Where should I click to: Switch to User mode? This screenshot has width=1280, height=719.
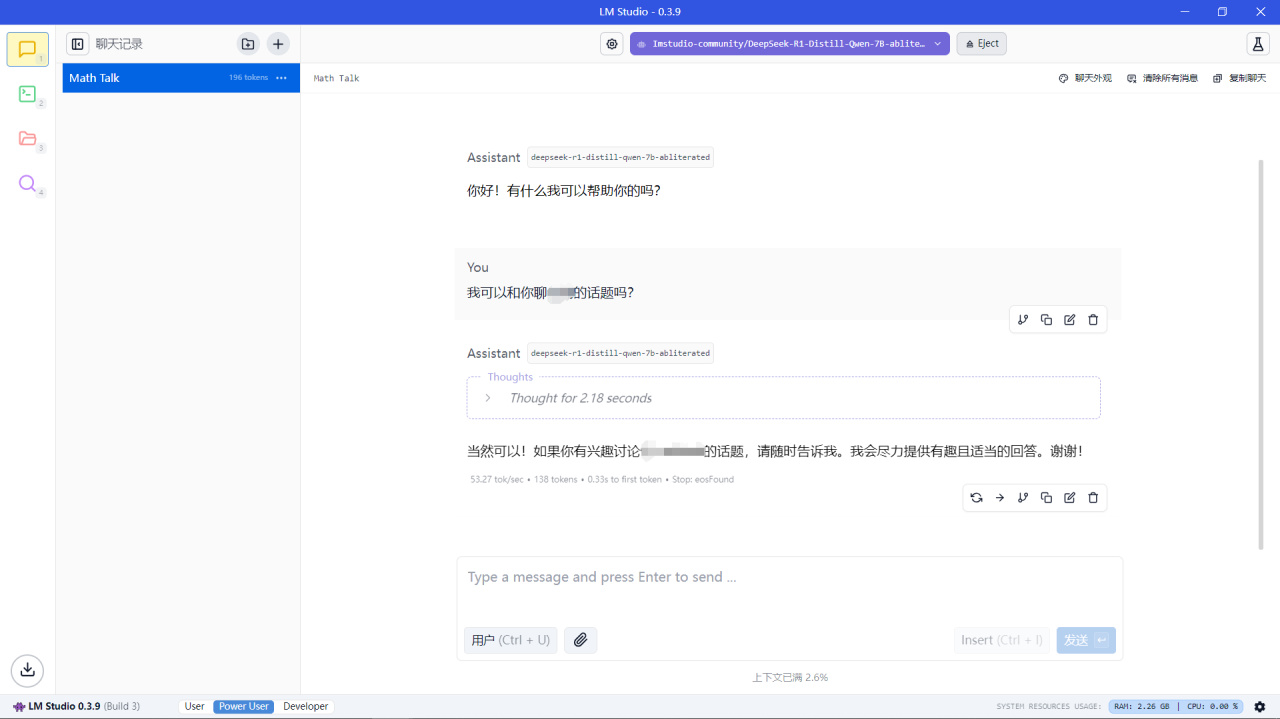195,706
